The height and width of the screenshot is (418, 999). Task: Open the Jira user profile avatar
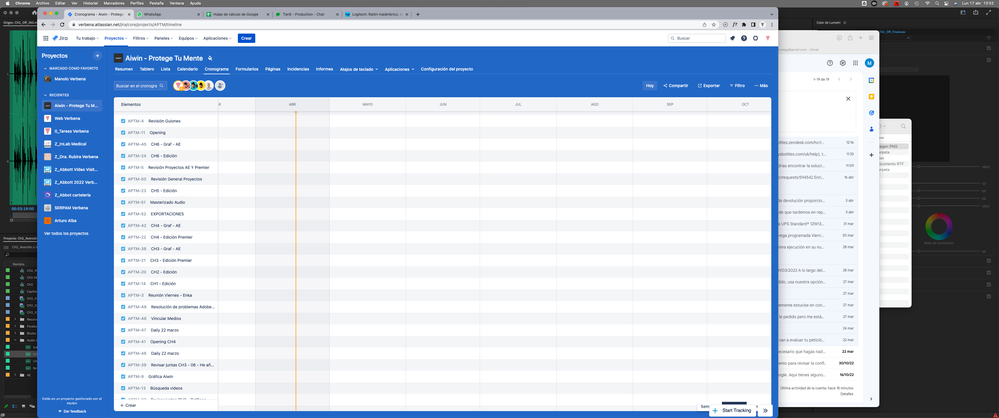point(767,38)
